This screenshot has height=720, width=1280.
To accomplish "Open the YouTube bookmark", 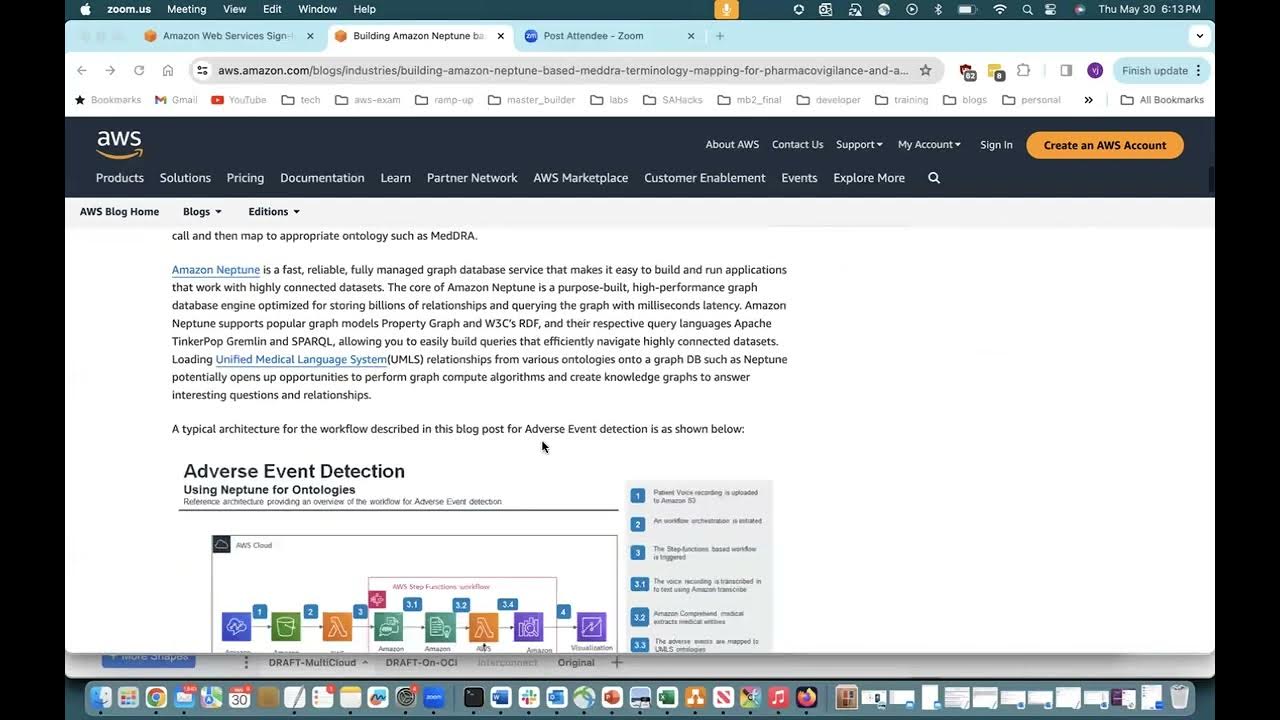I will coord(239,100).
